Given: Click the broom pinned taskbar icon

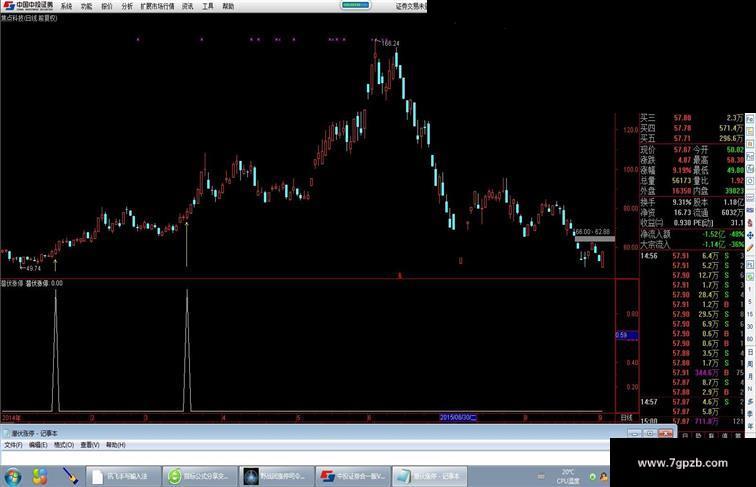Looking at the screenshot, I should point(70,476).
